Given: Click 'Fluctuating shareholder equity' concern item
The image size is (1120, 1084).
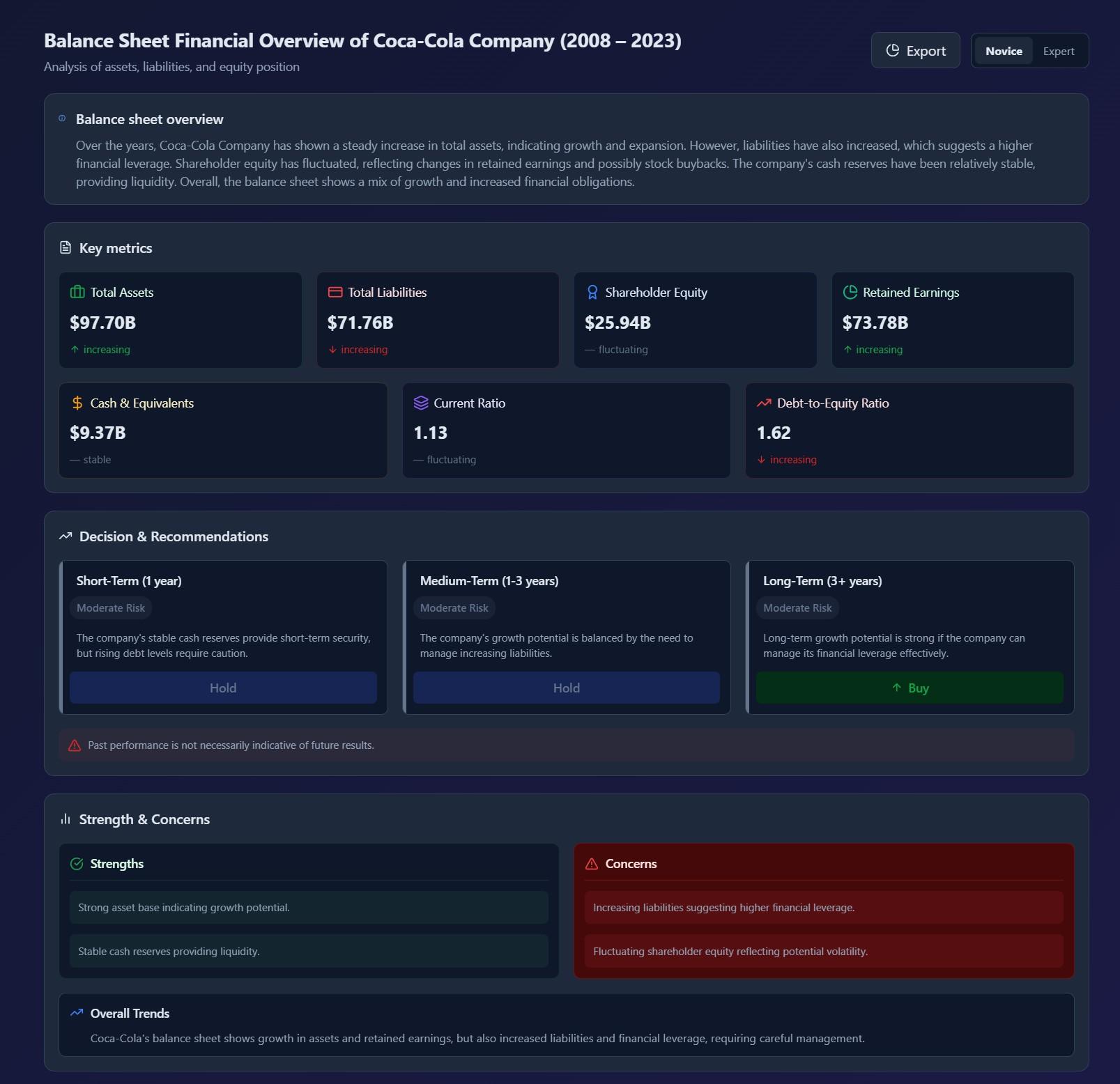Looking at the screenshot, I should pyautogui.click(x=824, y=951).
